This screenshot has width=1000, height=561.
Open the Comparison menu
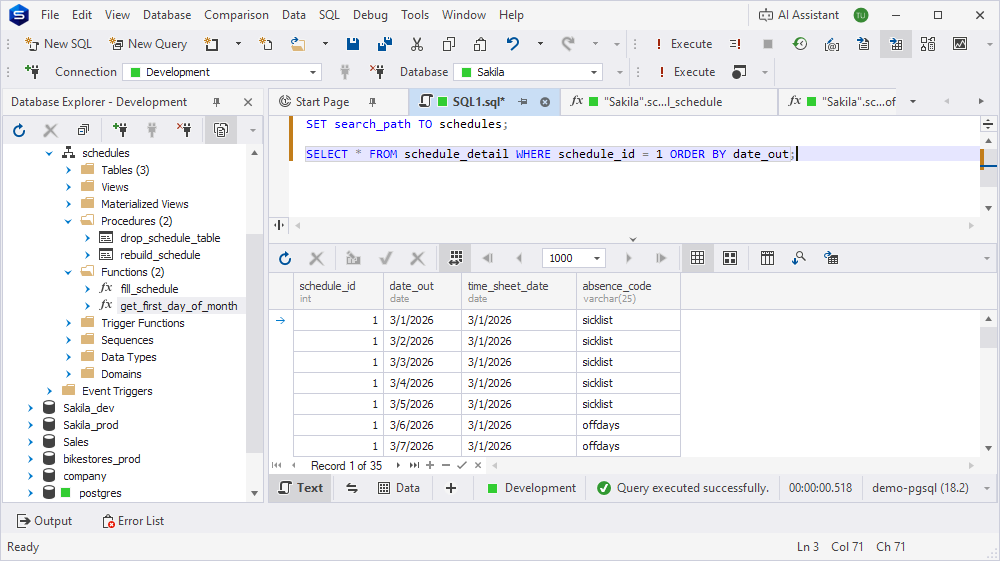[236, 15]
